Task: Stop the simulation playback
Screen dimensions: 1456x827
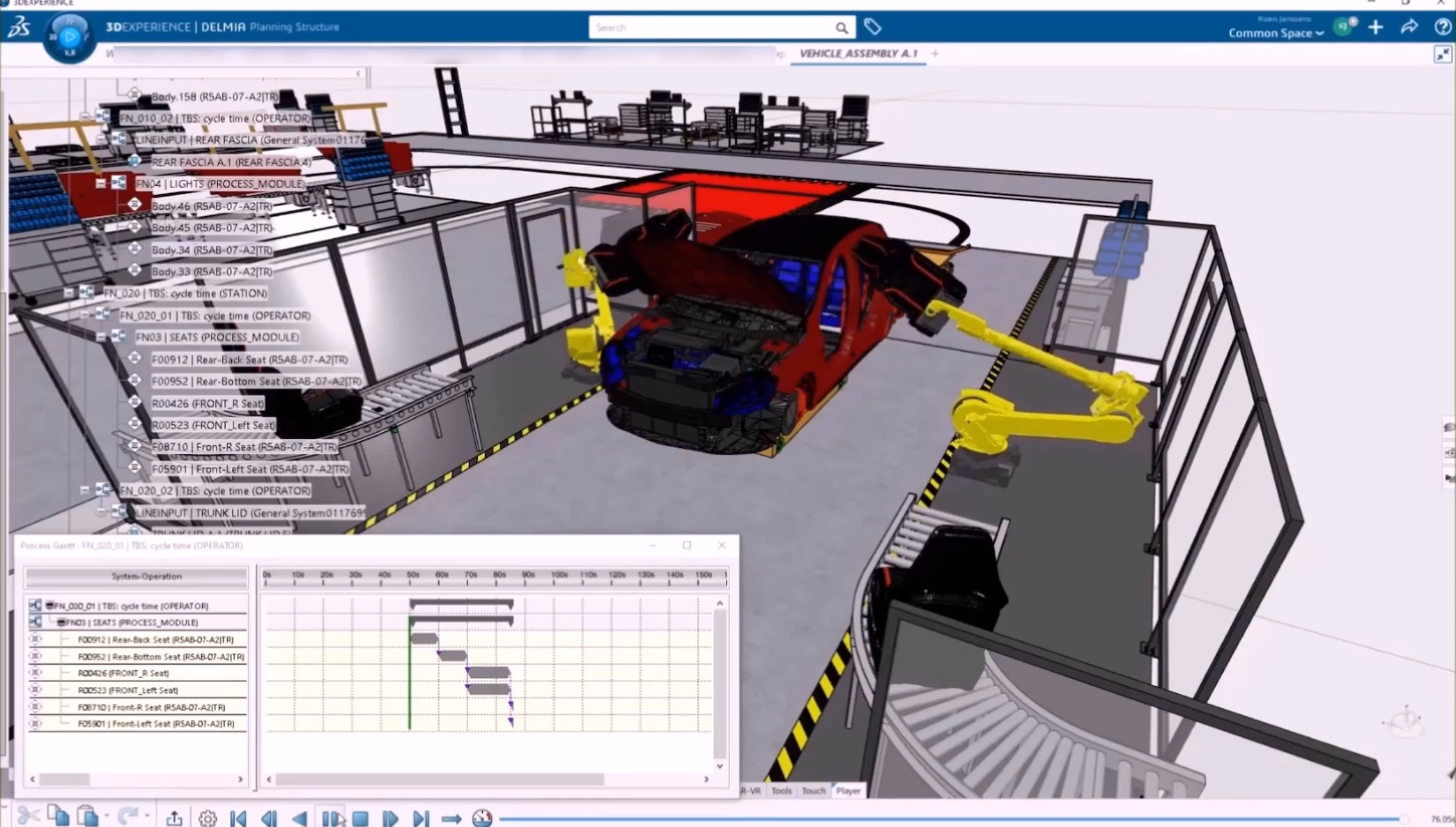Action: 360,818
